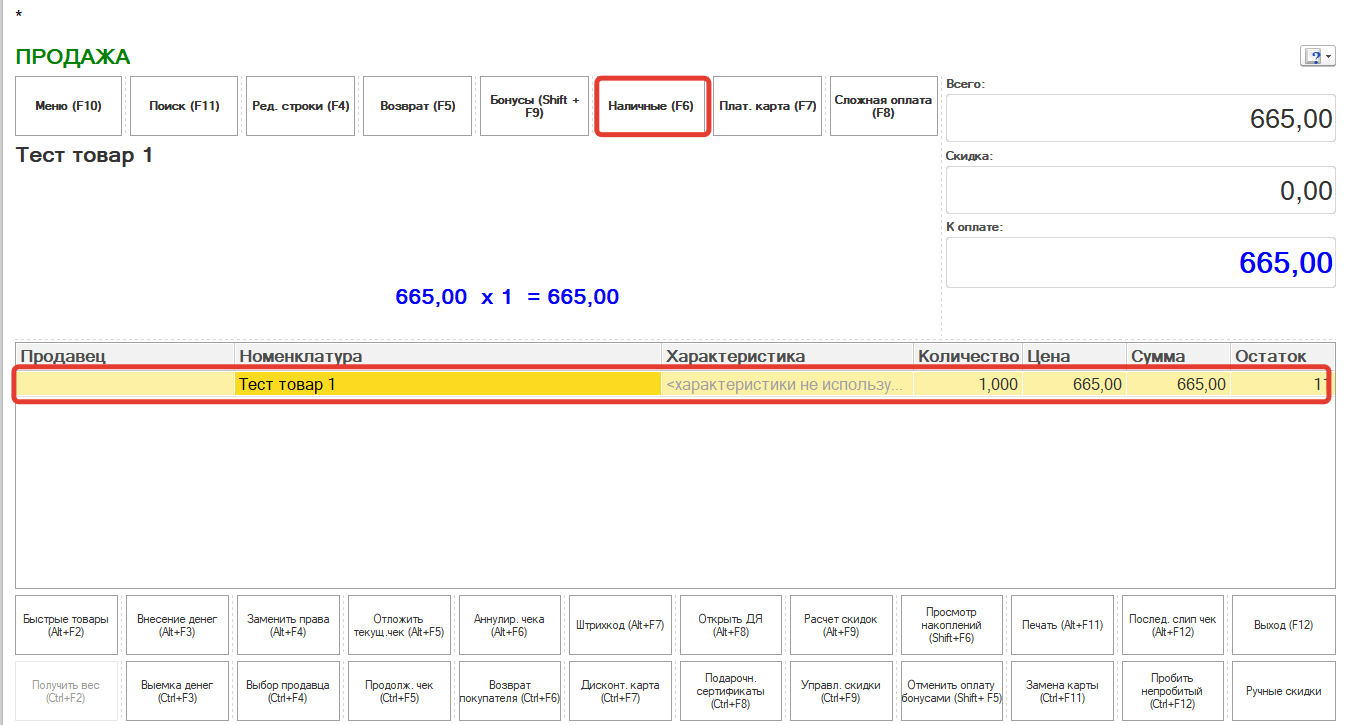The height and width of the screenshot is (725, 1347).
Task: Select Выбор продавца (Ctrl+F4)
Action: click(288, 691)
